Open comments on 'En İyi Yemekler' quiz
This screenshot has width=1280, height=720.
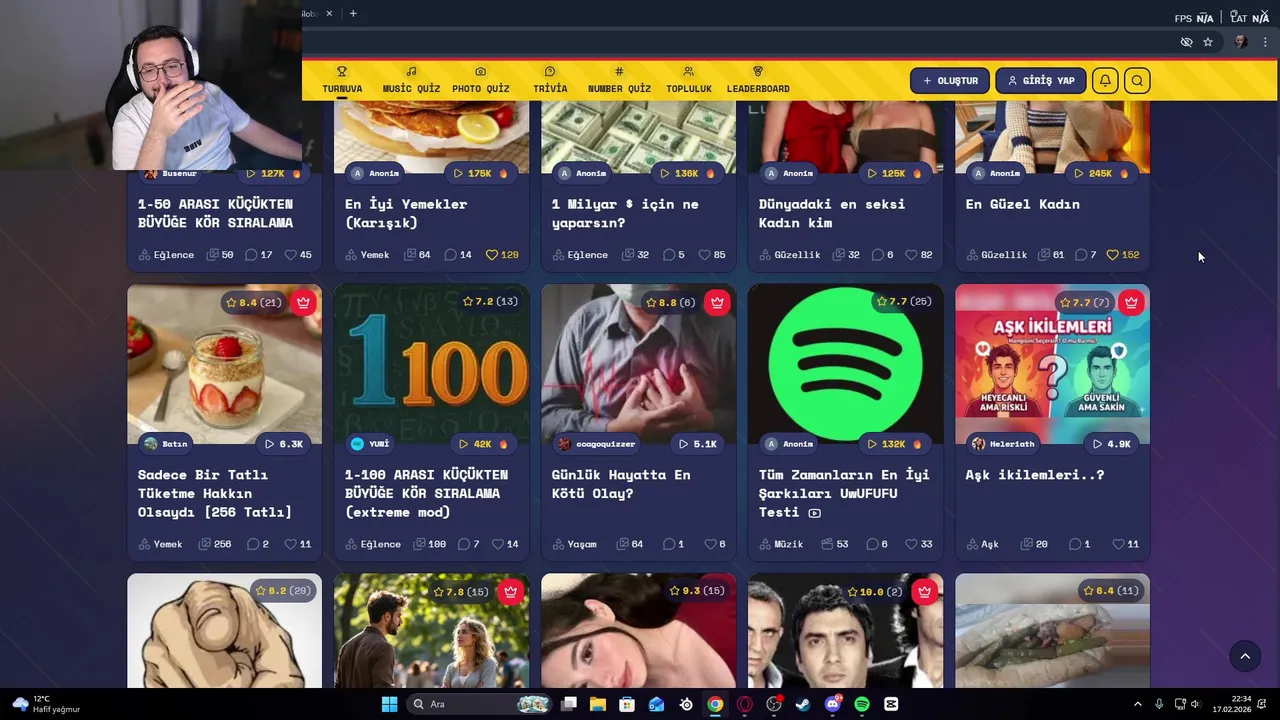(x=457, y=255)
